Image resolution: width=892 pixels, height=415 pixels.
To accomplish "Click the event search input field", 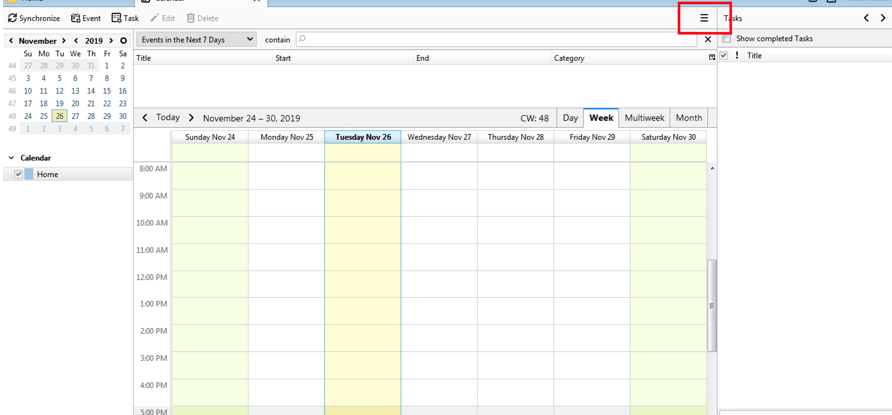I will coord(500,40).
